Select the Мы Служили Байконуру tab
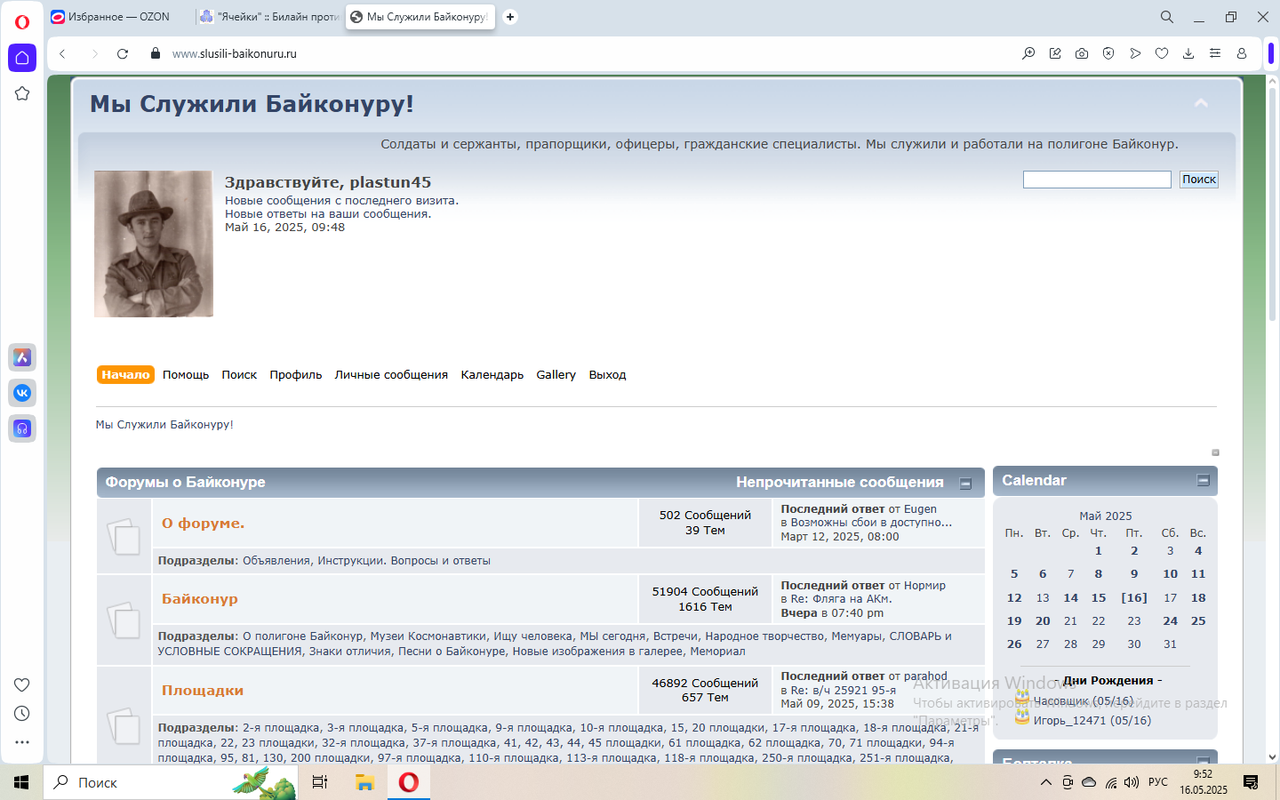This screenshot has width=1280, height=800. coord(420,17)
